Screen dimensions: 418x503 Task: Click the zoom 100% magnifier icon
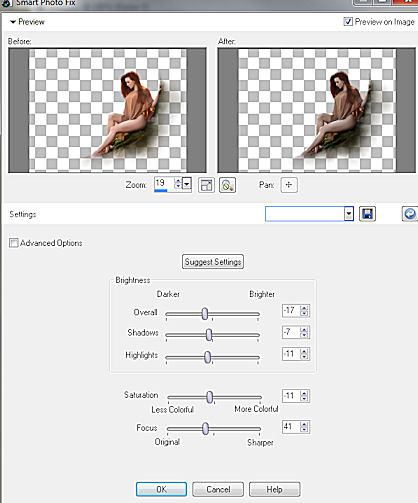tap(227, 185)
